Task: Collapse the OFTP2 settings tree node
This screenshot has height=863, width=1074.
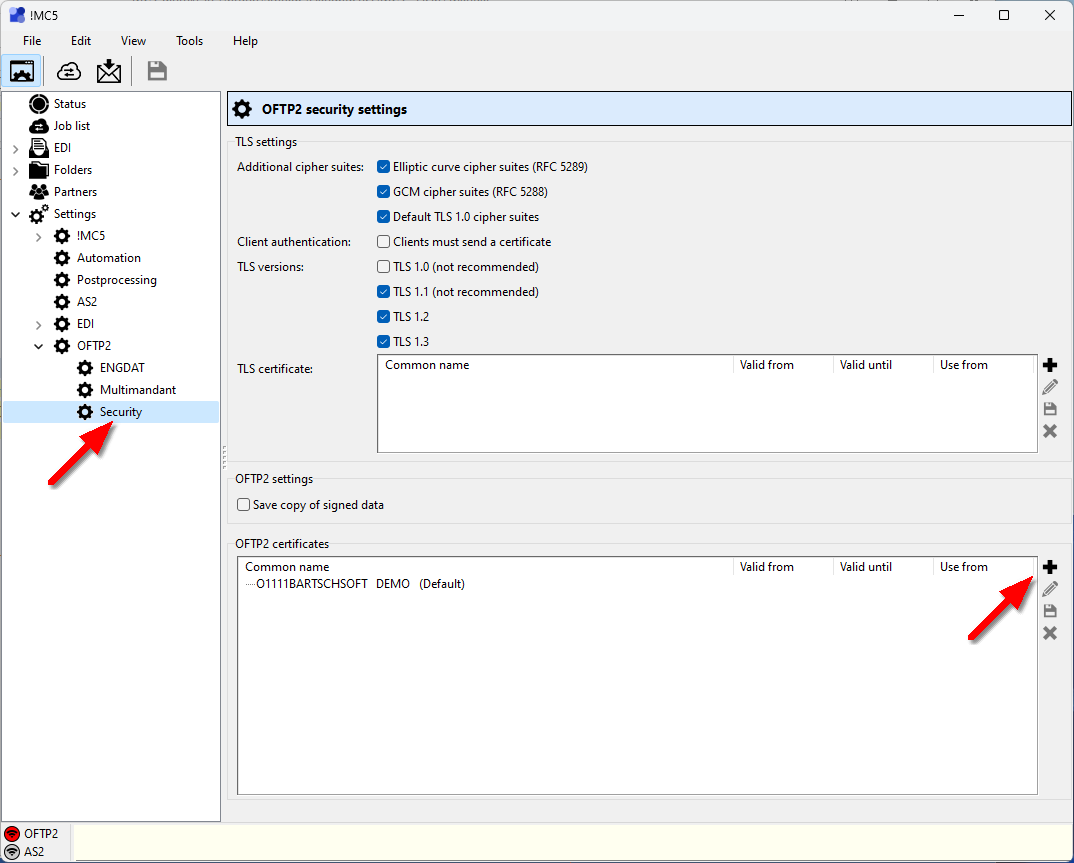Action: (x=38, y=346)
